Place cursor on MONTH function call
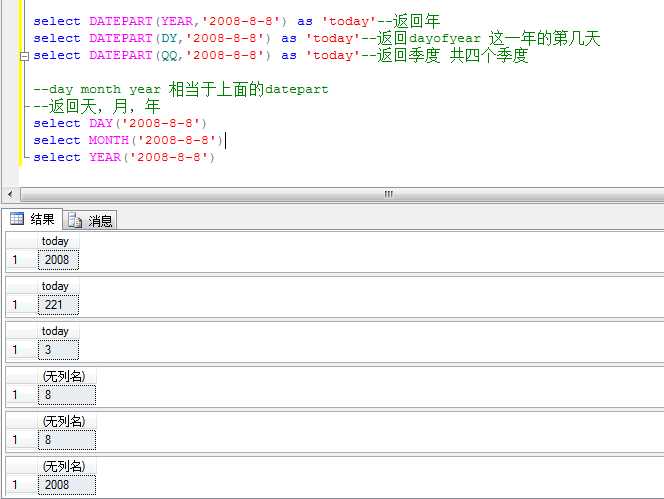664x499 pixels. 108,140
